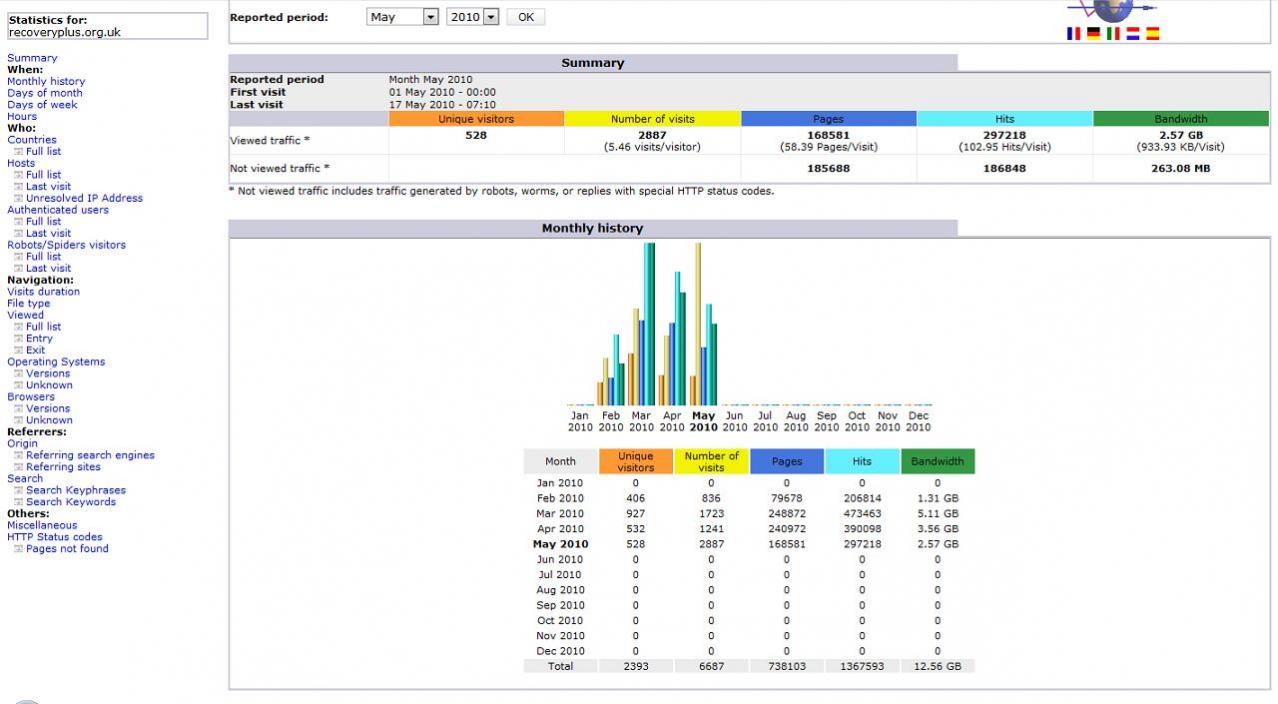This screenshot has height=704, width=1278.
Task: Navigate to Visits duration section
Action: (43, 292)
